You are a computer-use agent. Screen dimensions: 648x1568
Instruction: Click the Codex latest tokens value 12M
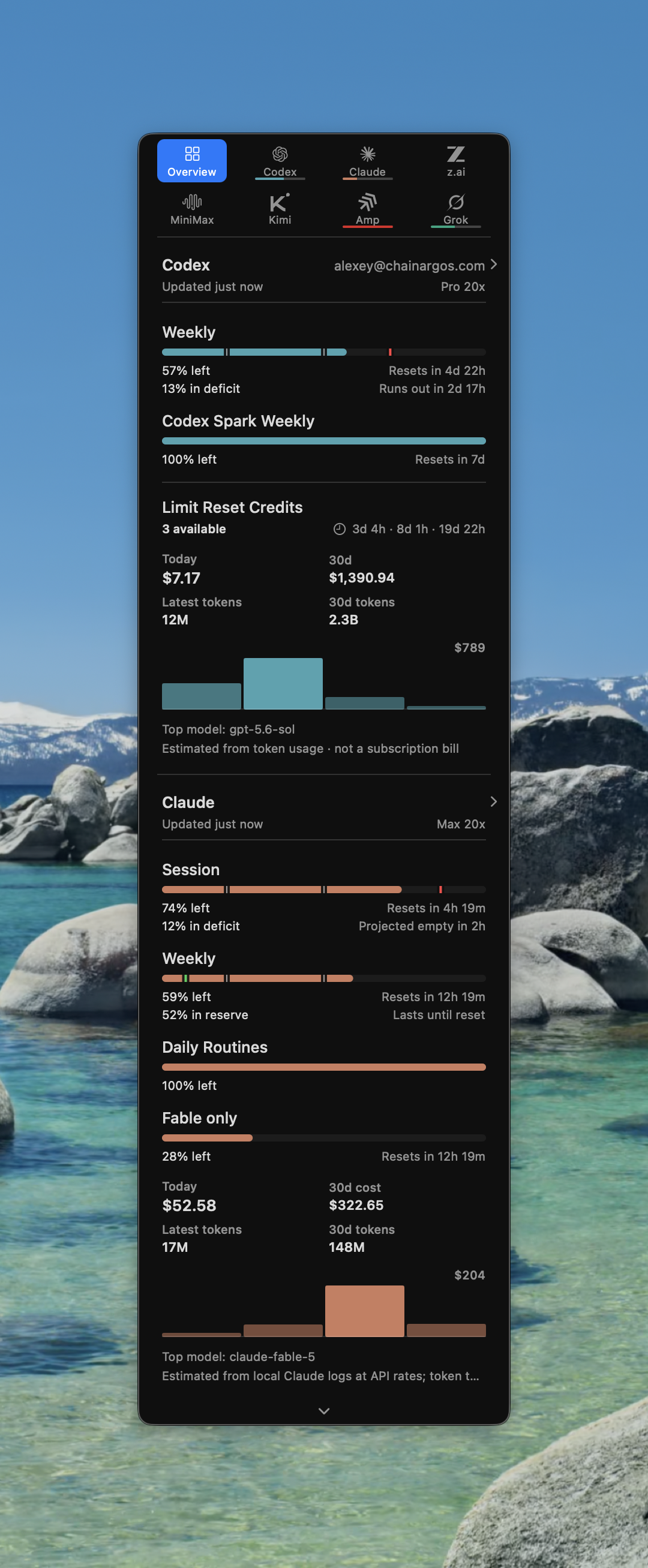click(175, 620)
